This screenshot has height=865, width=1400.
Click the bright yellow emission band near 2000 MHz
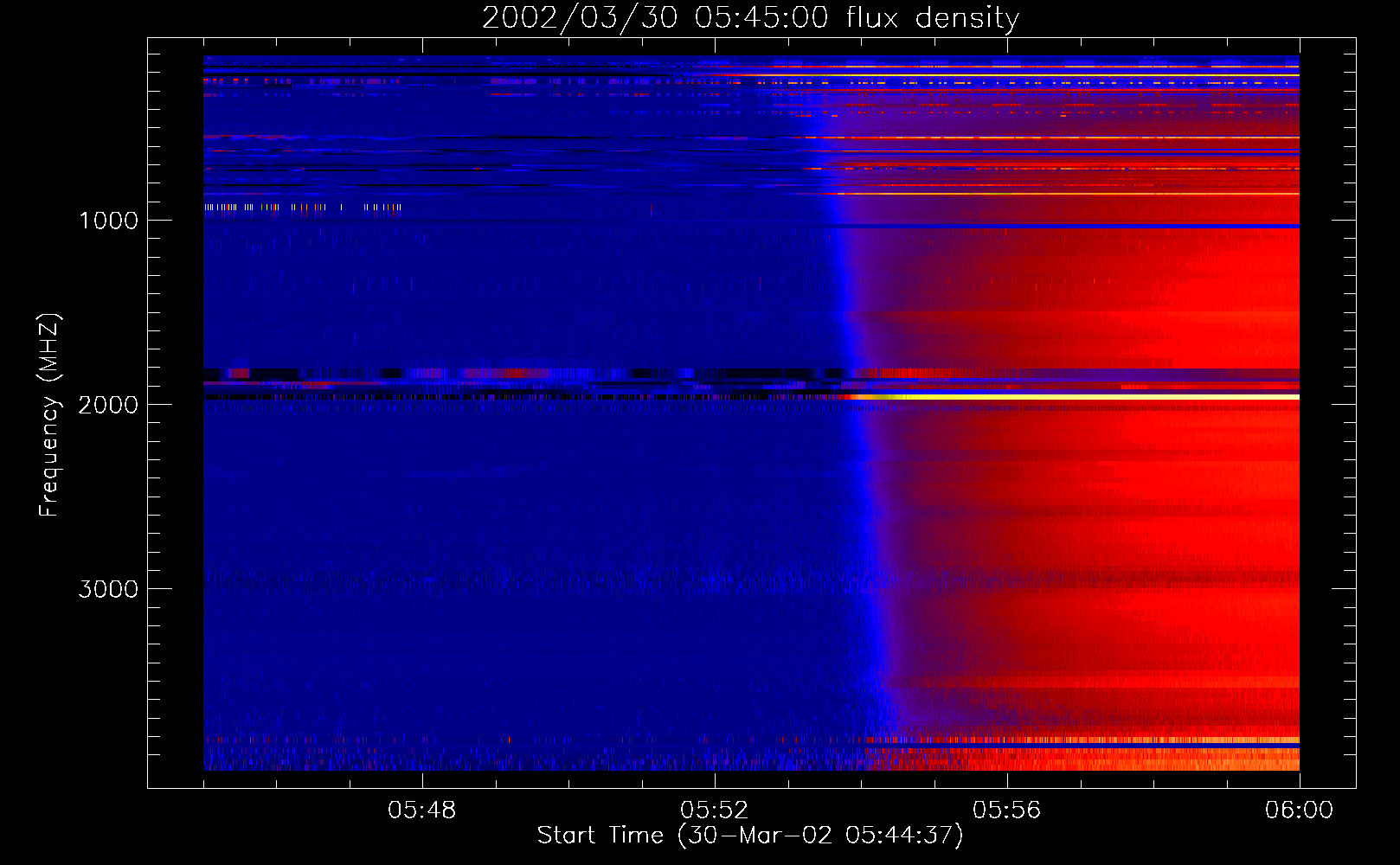(1073, 396)
